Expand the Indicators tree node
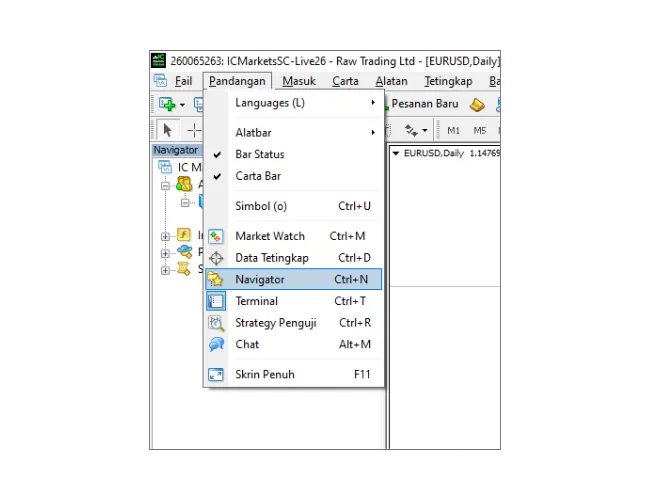The height and width of the screenshot is (500, 650). (x=165, y=236)
